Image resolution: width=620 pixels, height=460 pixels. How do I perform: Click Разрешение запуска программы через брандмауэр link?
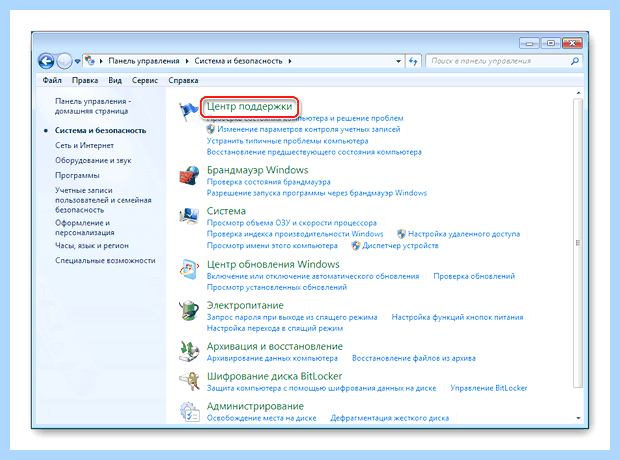click(317, 193)
